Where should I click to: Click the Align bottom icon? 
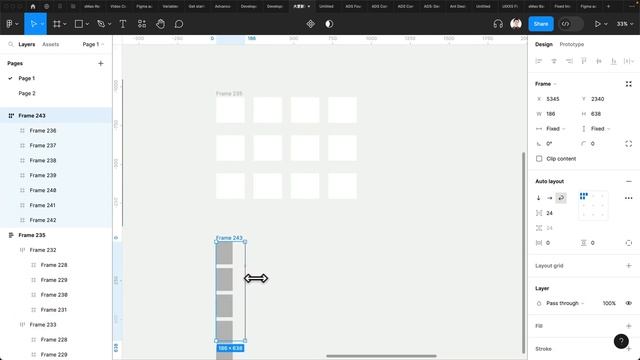coord(613,61)
